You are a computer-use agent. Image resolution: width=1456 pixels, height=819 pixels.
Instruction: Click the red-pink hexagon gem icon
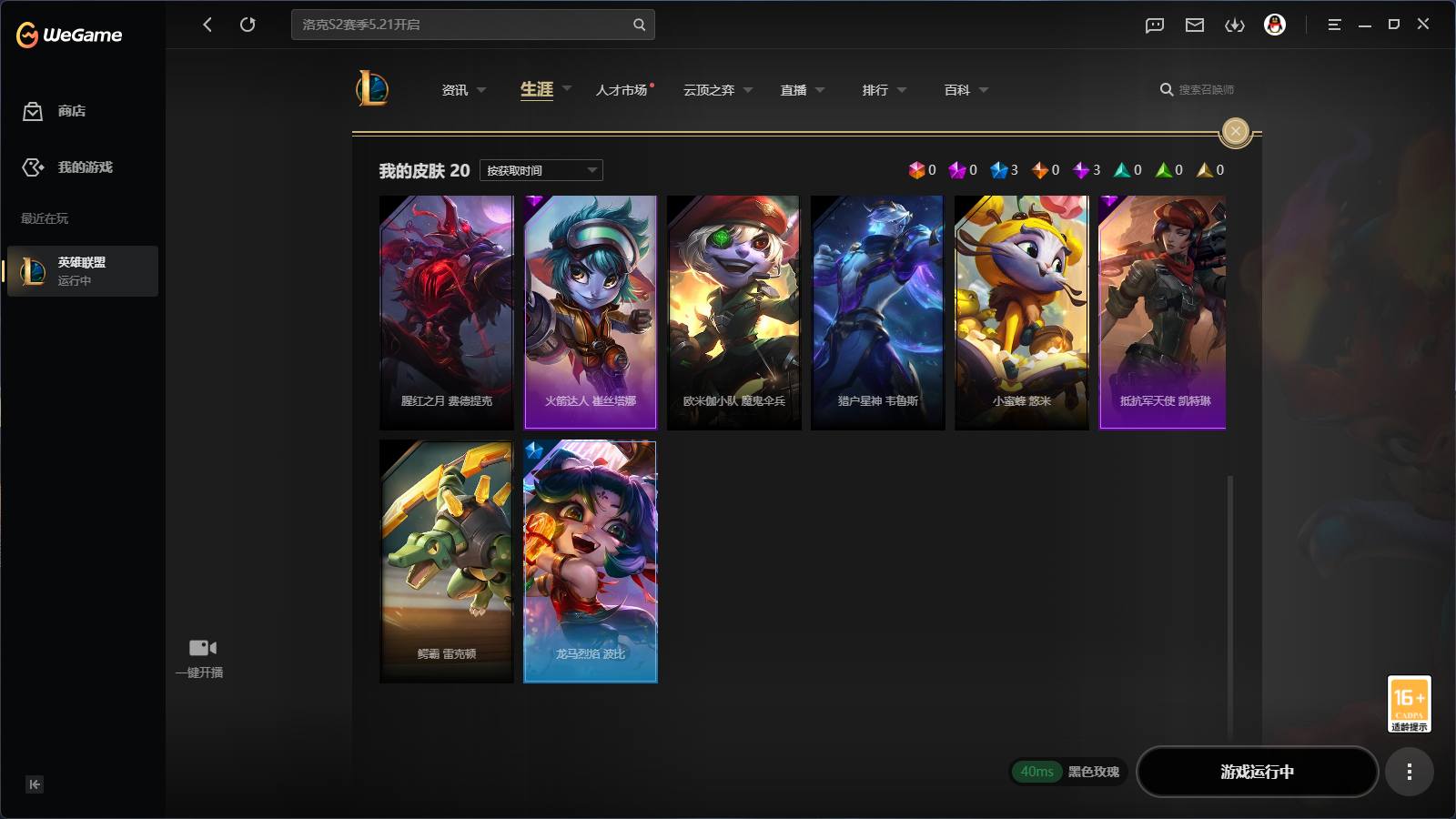coord(916,170)
